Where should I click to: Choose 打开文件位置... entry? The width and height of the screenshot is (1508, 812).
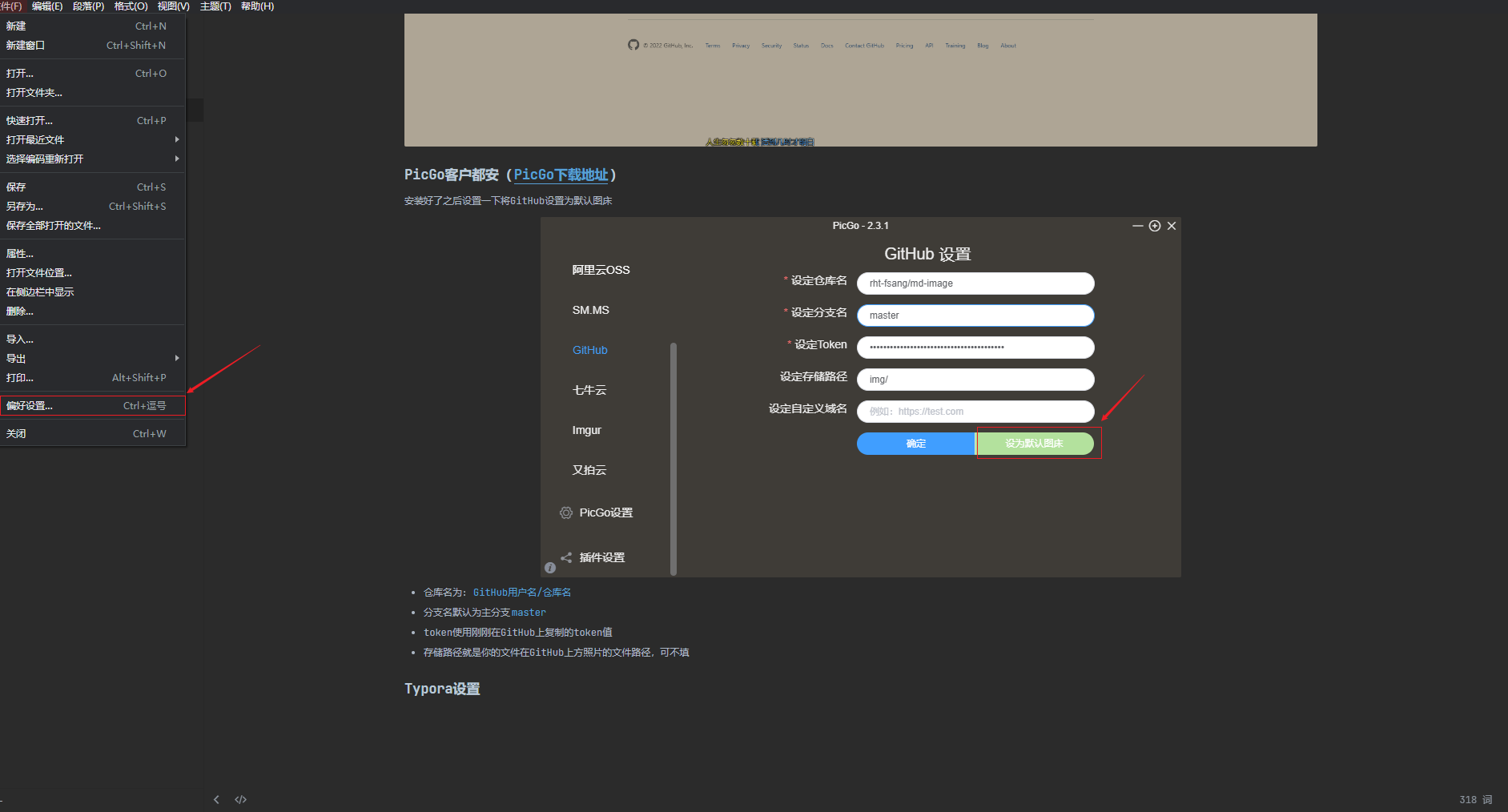pos(92,273)
